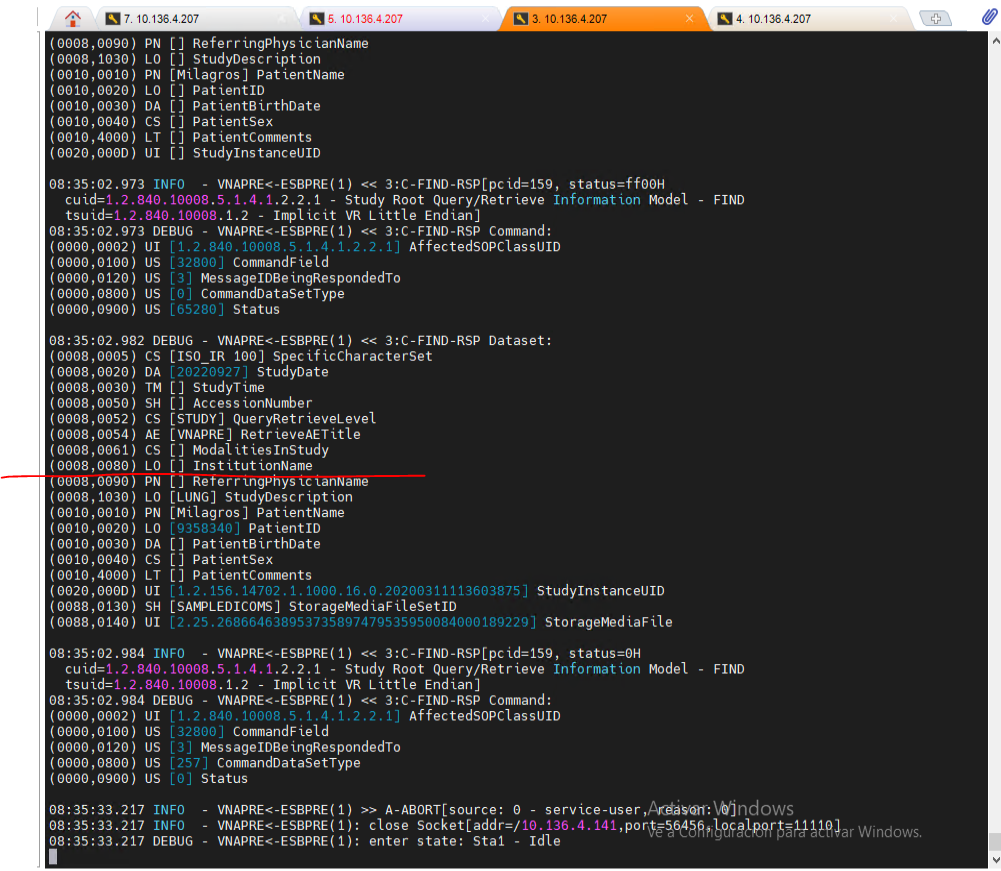Click the scrollbar thumb at the bottom
1001x871 pixels.
(993, 841)
